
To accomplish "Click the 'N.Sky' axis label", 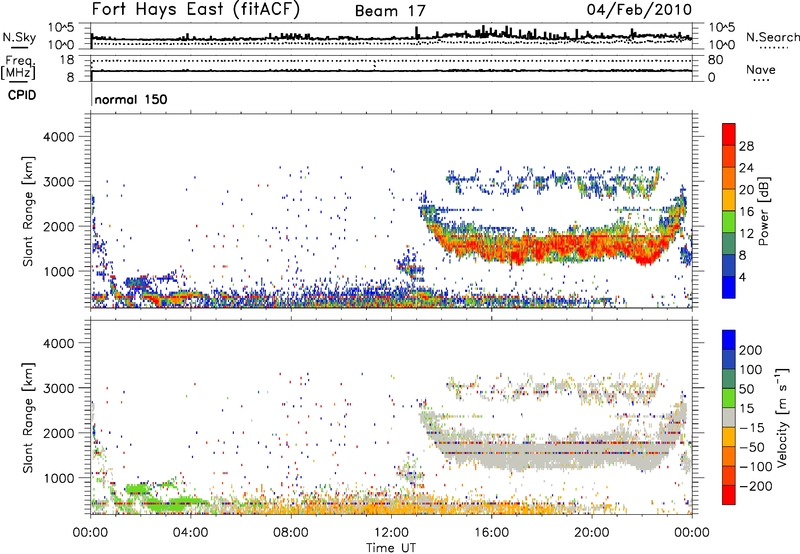I will pyautogui.click(x=19, y=37).
